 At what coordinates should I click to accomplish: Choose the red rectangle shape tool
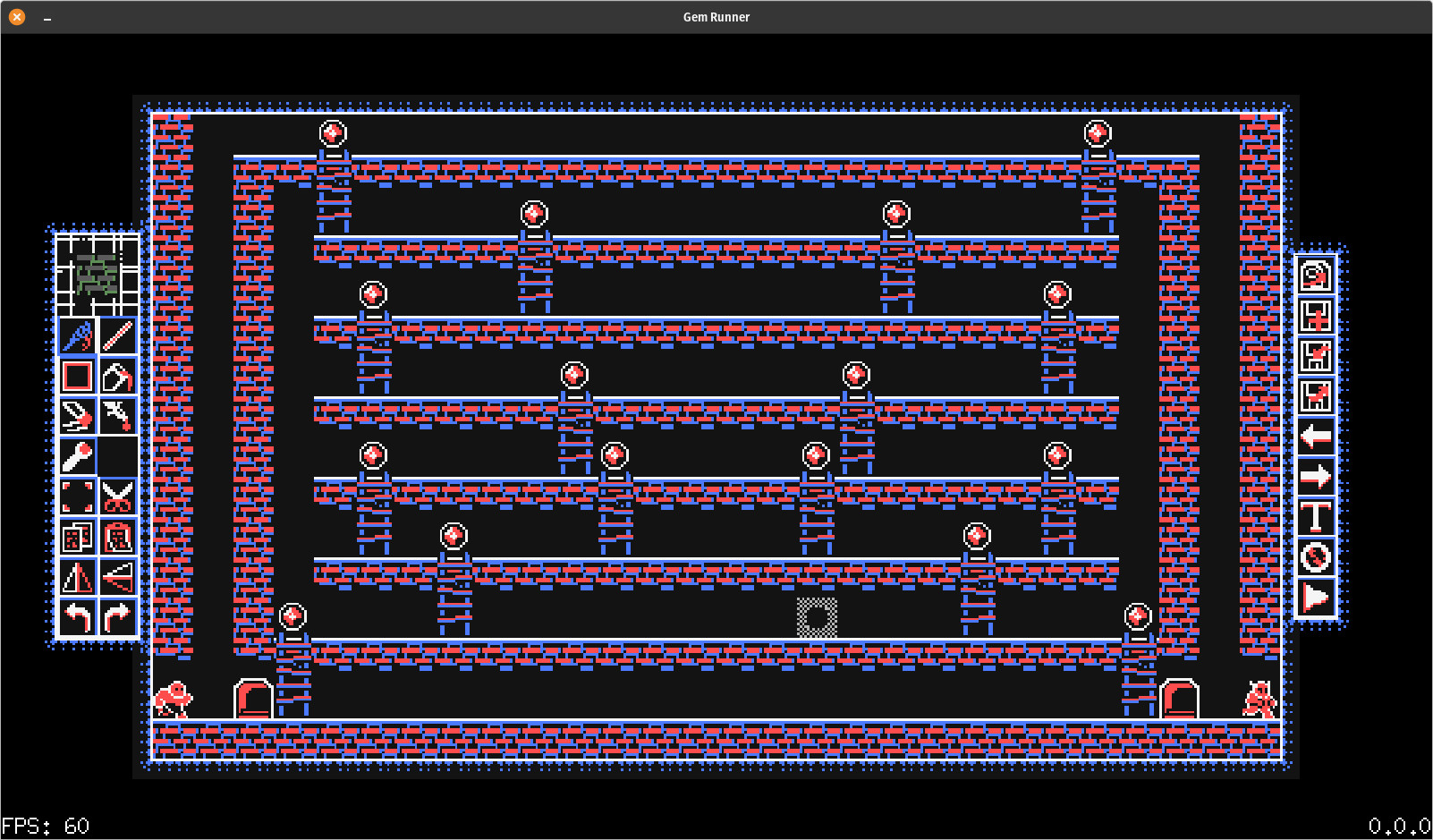point(77,377)
